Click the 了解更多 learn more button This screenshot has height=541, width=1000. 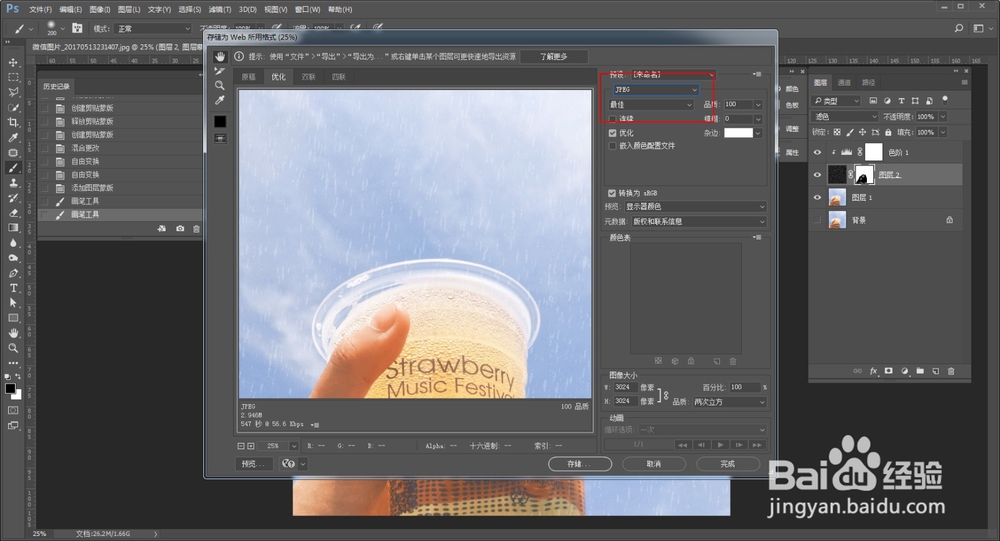[553, 57]
